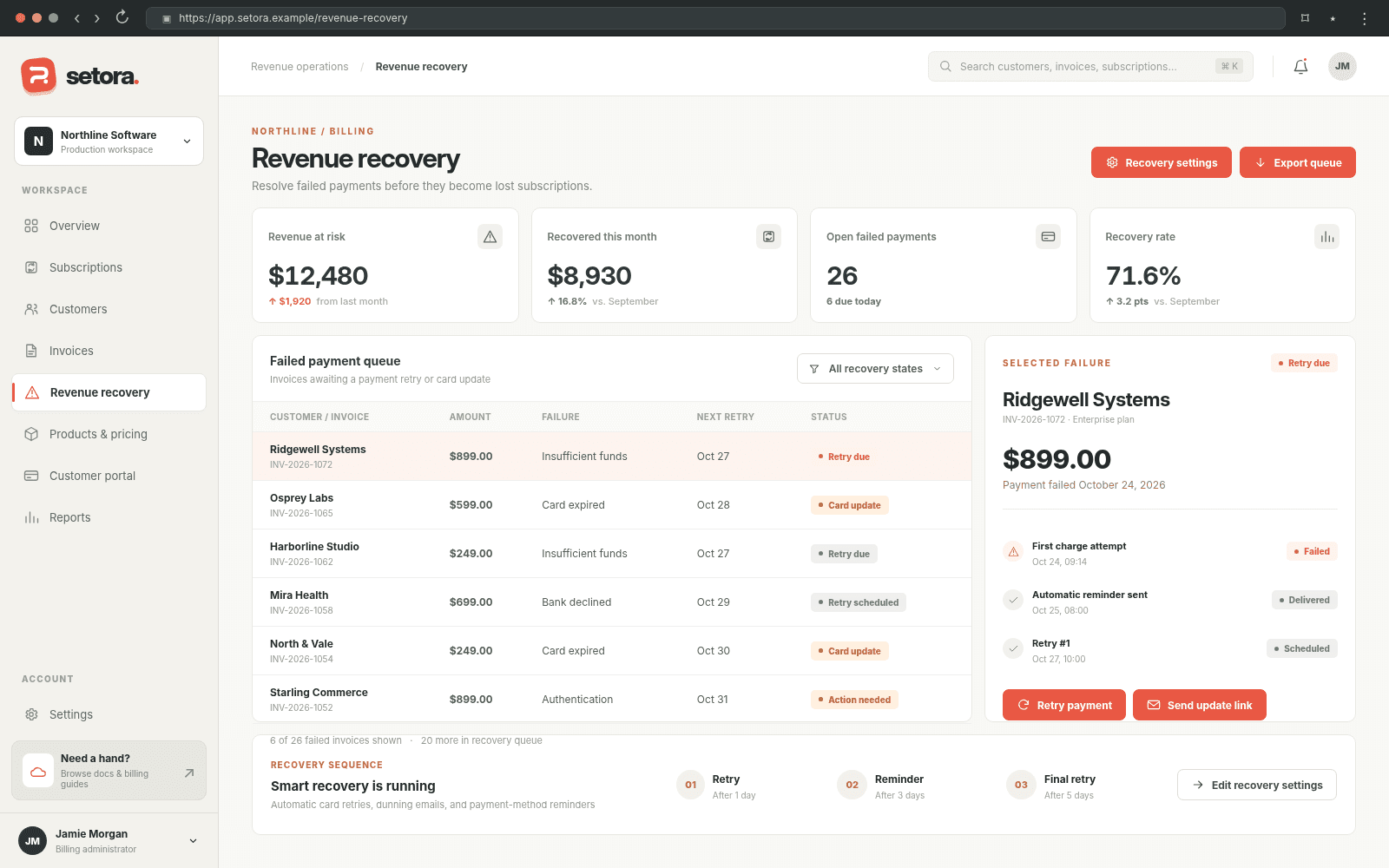Click the Setora logo icon

click(x=38, y=76)
